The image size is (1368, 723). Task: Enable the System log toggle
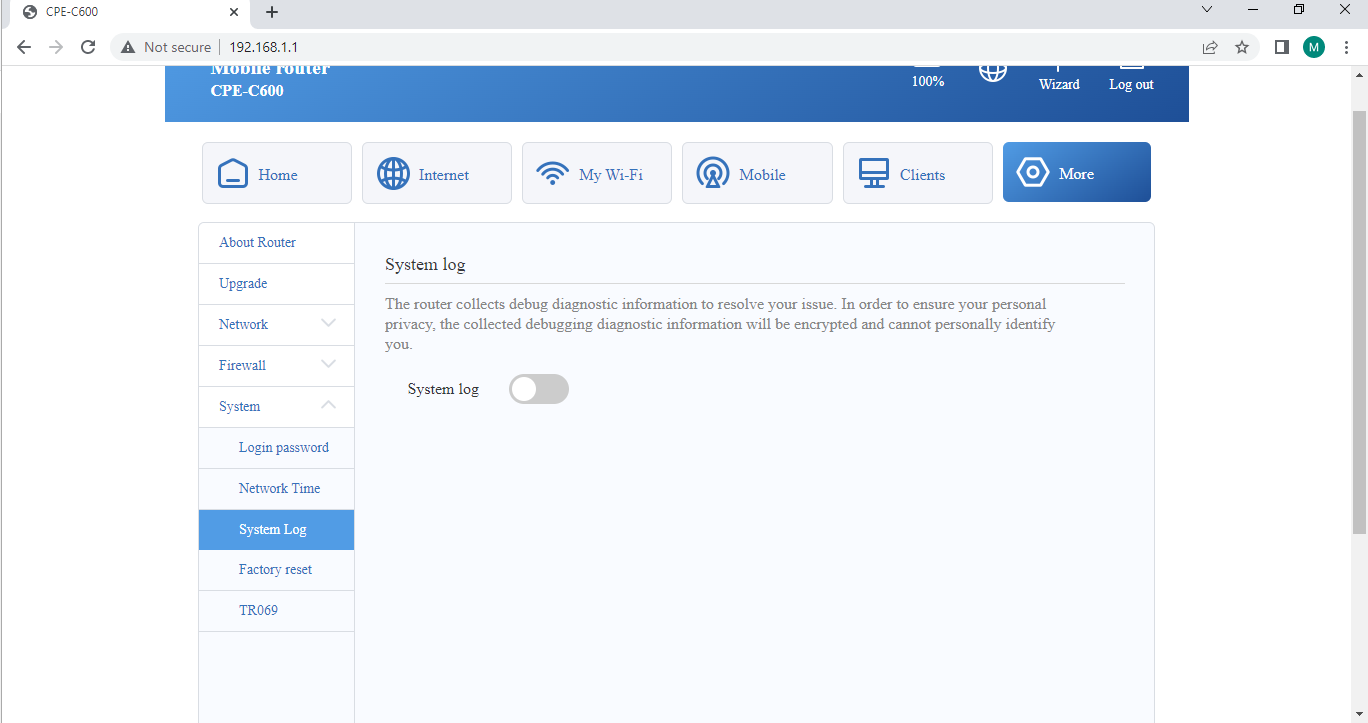[539, 389]
